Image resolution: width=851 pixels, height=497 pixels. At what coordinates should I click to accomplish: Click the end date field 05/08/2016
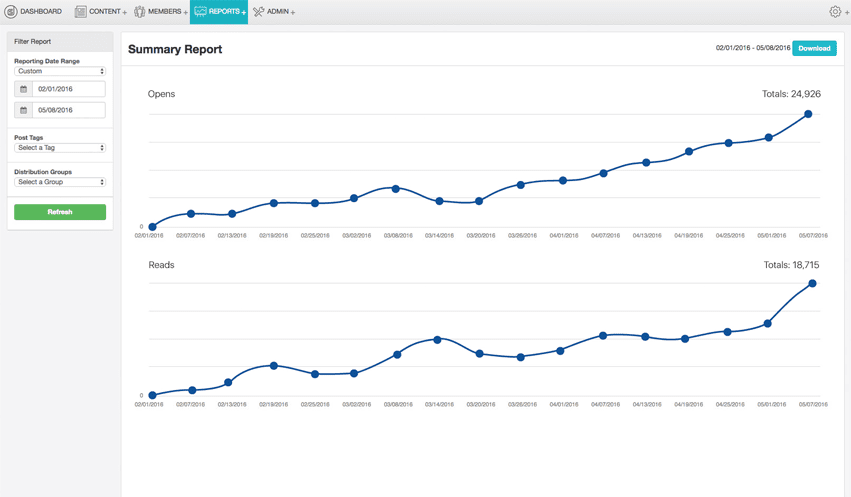pos(68,110)
